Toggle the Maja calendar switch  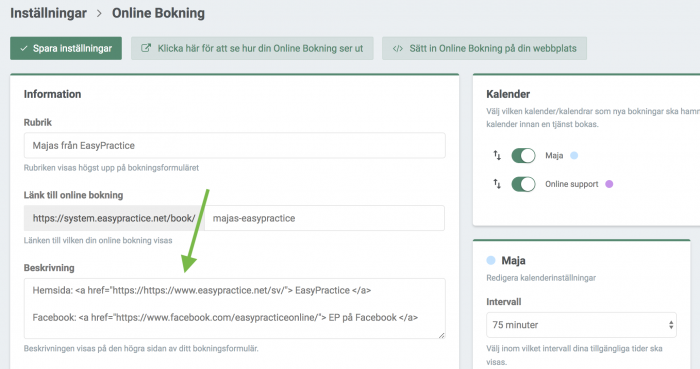(523, 156)
